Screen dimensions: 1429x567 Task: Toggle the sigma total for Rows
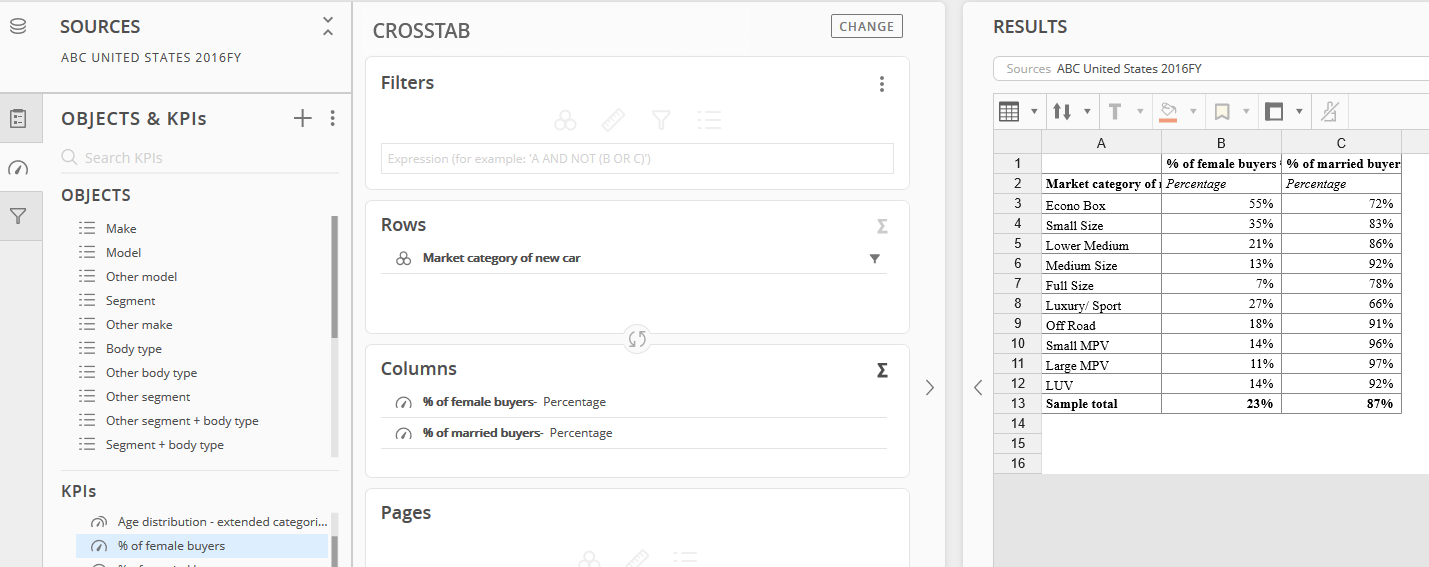pos(882,227)
